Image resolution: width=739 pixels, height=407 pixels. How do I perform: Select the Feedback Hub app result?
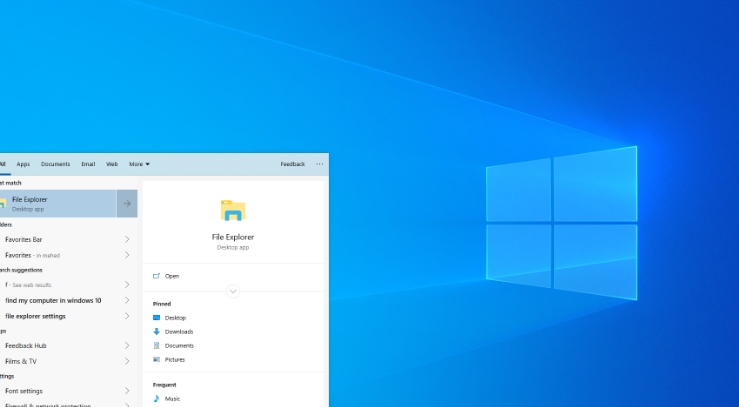(25, 345)
